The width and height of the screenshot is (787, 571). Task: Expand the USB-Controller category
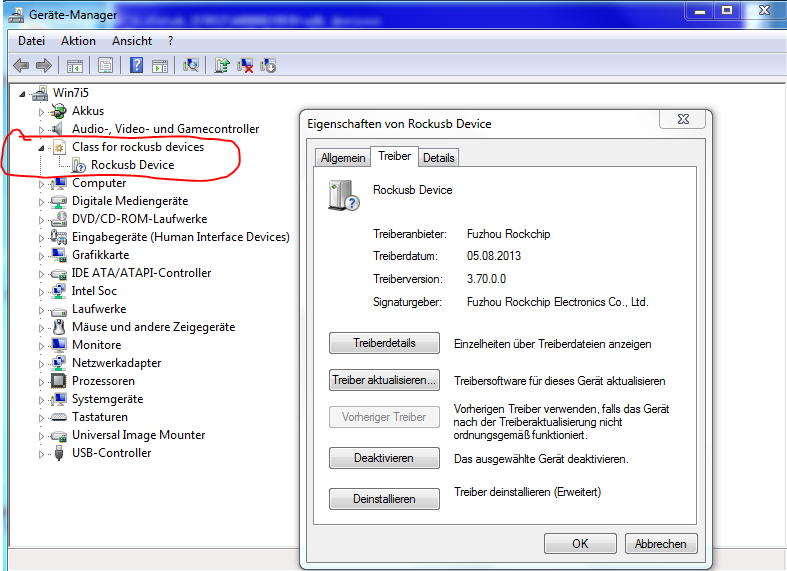click(42, 454)
